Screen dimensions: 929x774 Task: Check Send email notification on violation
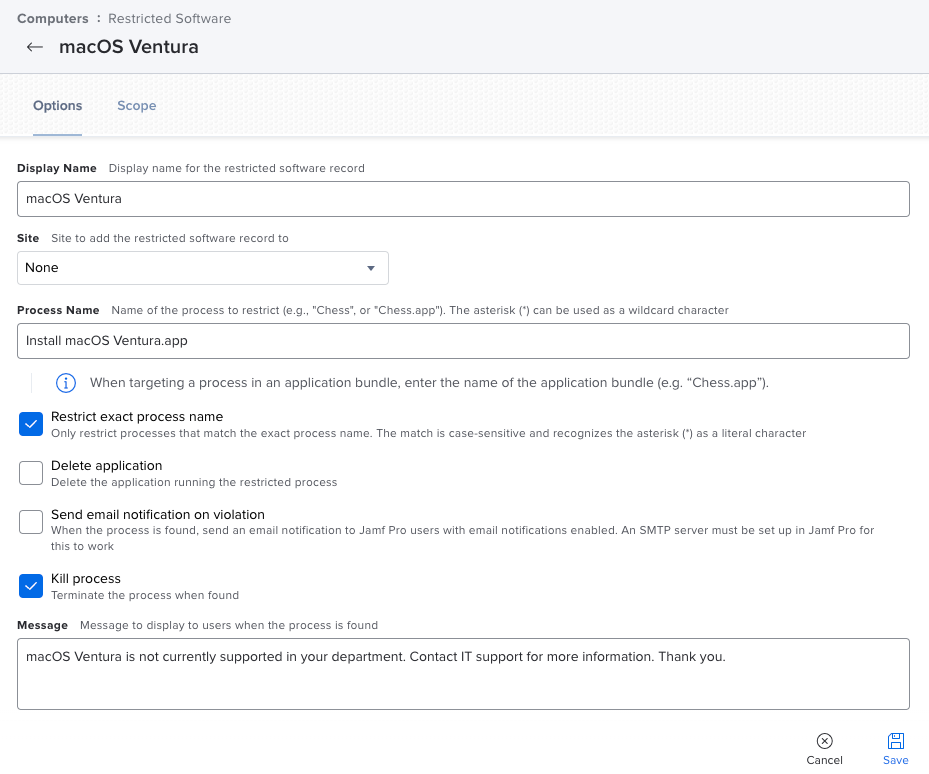pyautogui.click(x=31, y=522)
